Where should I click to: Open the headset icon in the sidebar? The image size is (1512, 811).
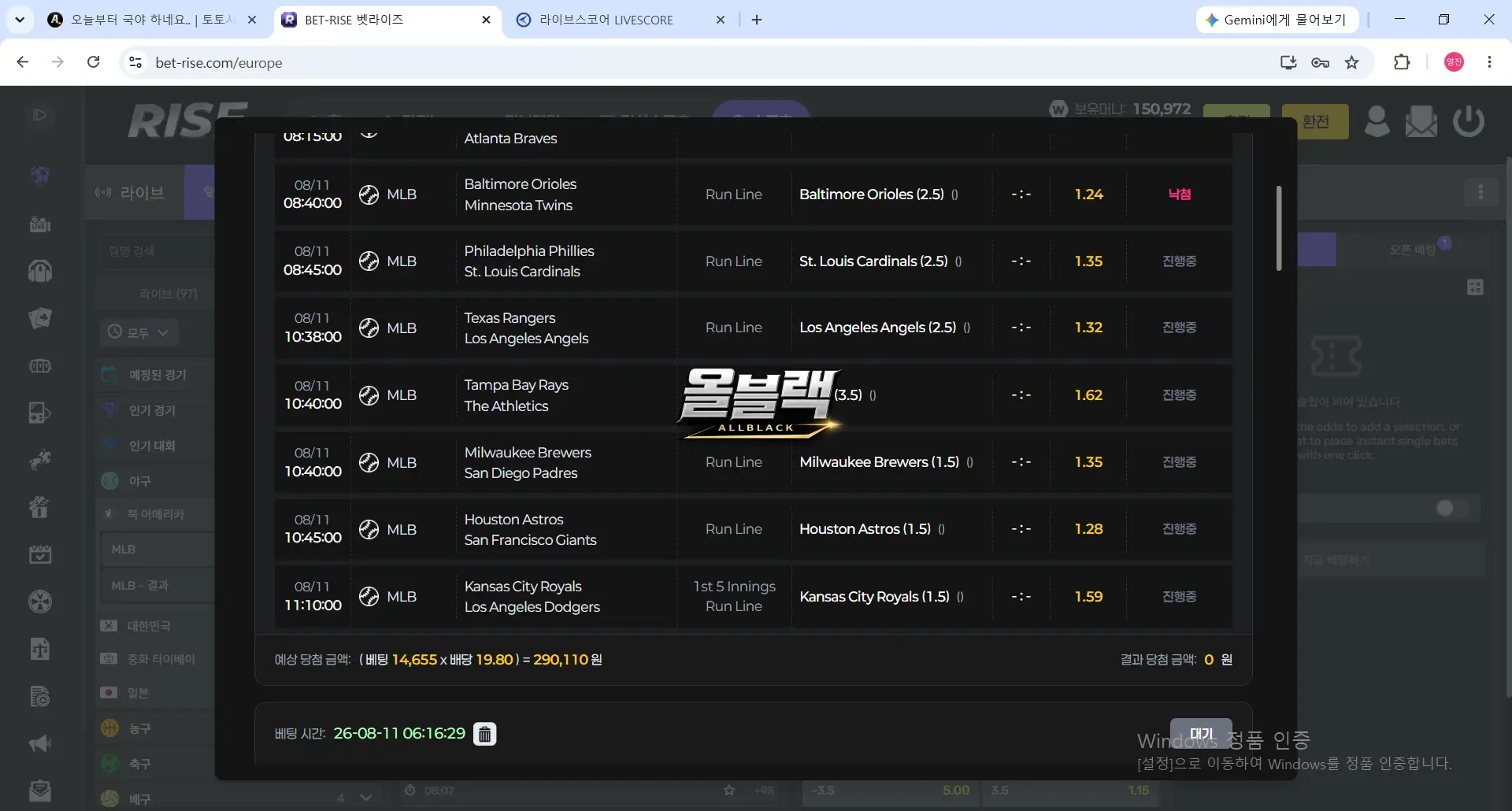point(40,271)
